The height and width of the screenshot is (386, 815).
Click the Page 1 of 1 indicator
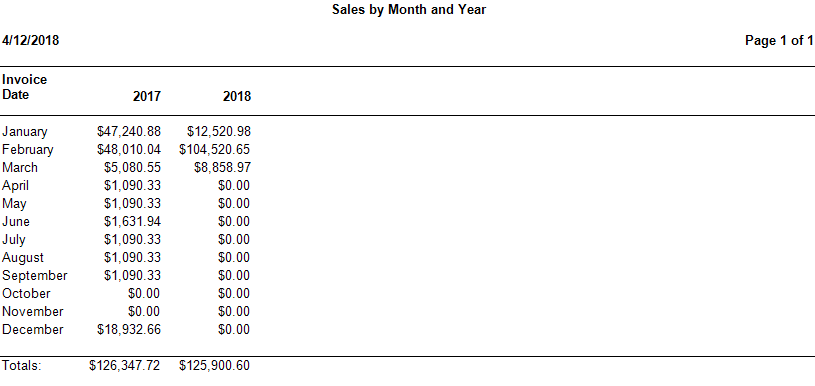click(x=779, y=41)
